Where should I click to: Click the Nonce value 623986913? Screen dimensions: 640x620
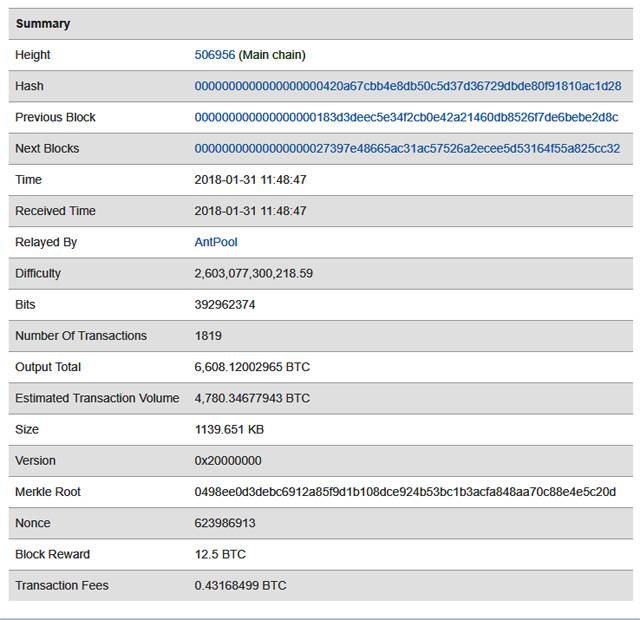(x=225, y=523)
